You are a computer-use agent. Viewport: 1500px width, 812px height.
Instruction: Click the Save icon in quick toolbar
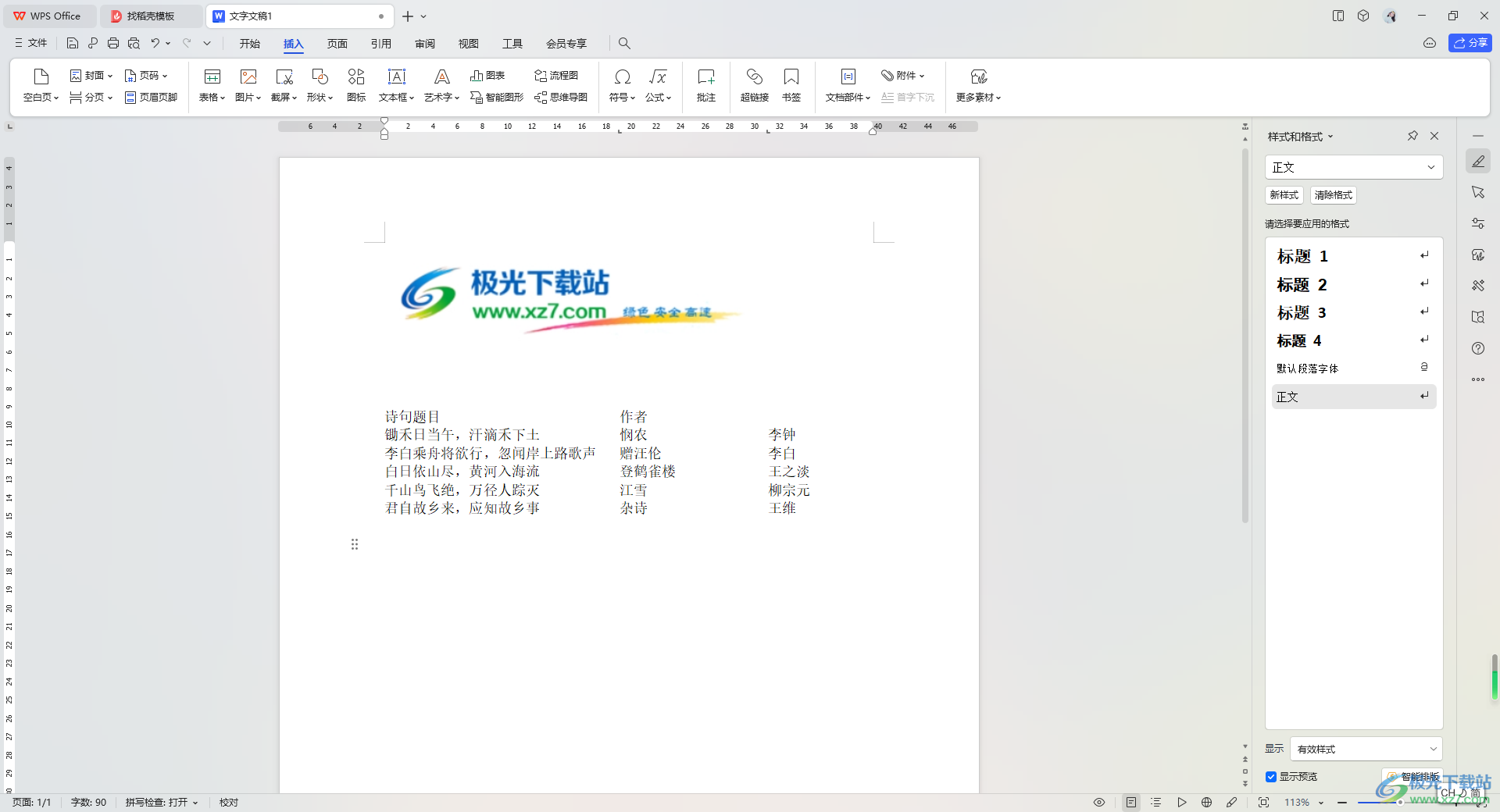tap(73, 44)
